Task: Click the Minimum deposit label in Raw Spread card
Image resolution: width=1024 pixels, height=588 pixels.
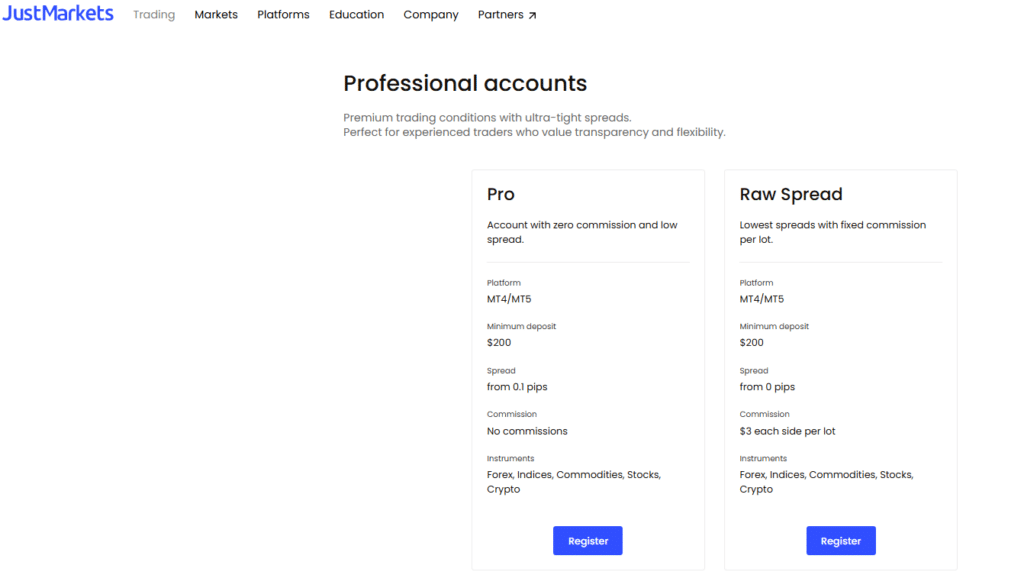Action: [x=774, y=326]
